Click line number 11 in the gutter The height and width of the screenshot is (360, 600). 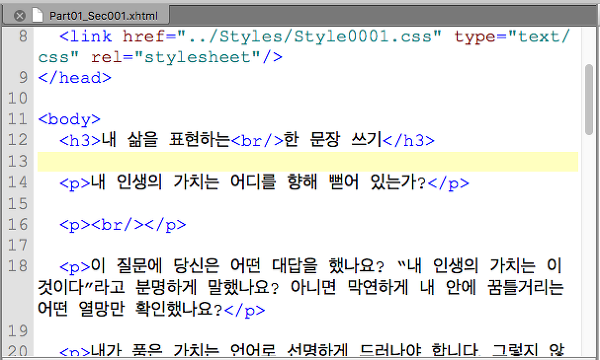(18, 119)
